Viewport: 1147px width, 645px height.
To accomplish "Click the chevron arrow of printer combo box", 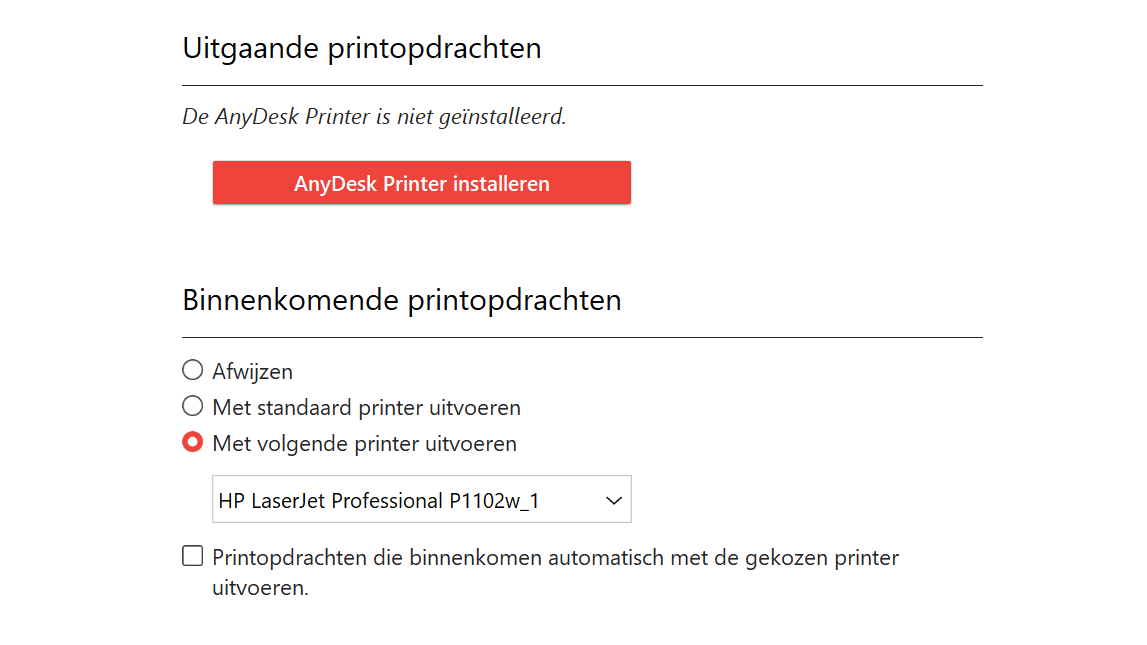I will point(614,500).
